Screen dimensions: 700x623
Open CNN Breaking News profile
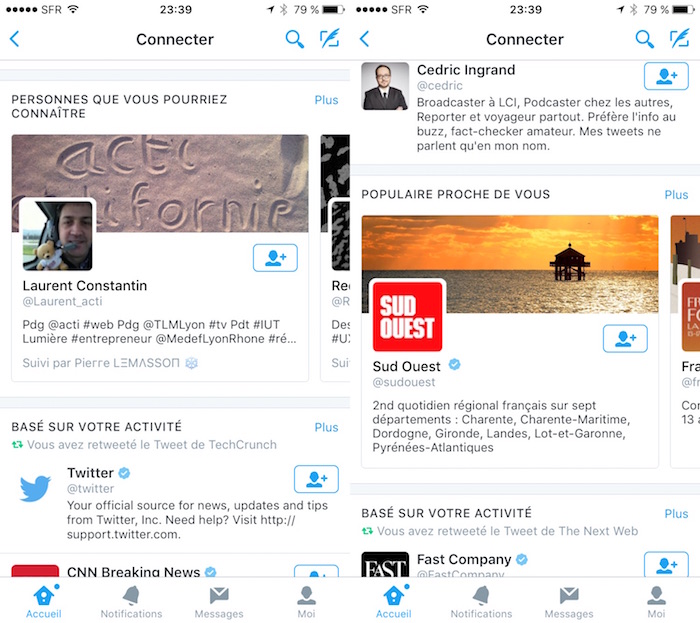click(x=133, y=571)
